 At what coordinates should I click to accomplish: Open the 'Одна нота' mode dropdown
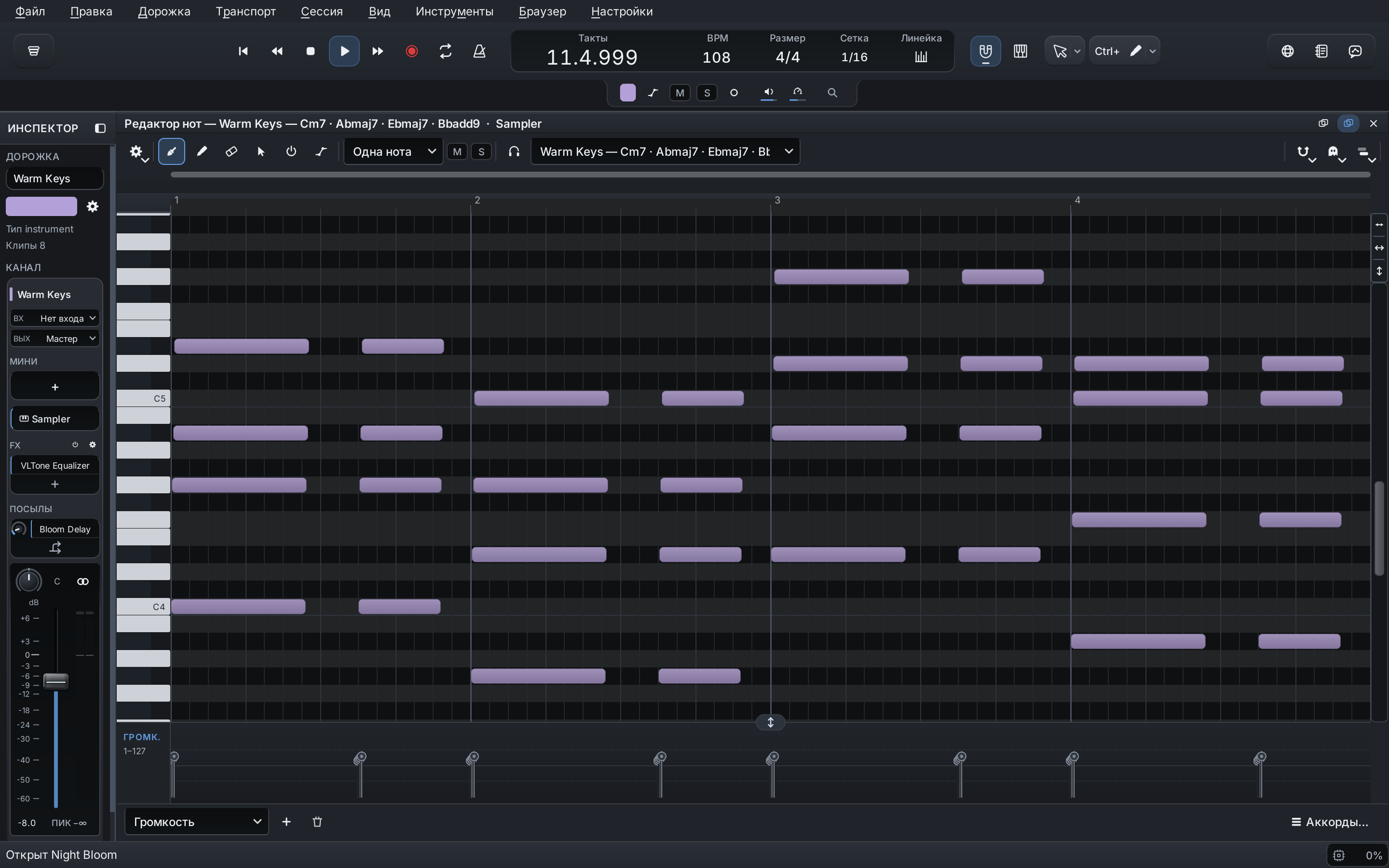coord(393,151)
